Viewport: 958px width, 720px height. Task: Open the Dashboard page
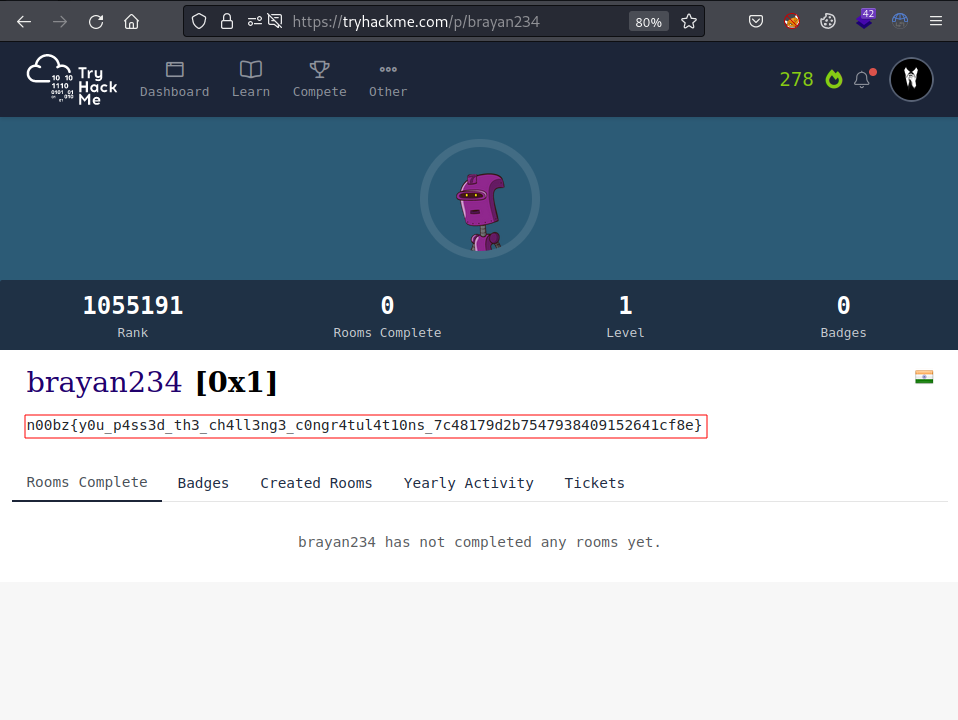pos(174,79)
